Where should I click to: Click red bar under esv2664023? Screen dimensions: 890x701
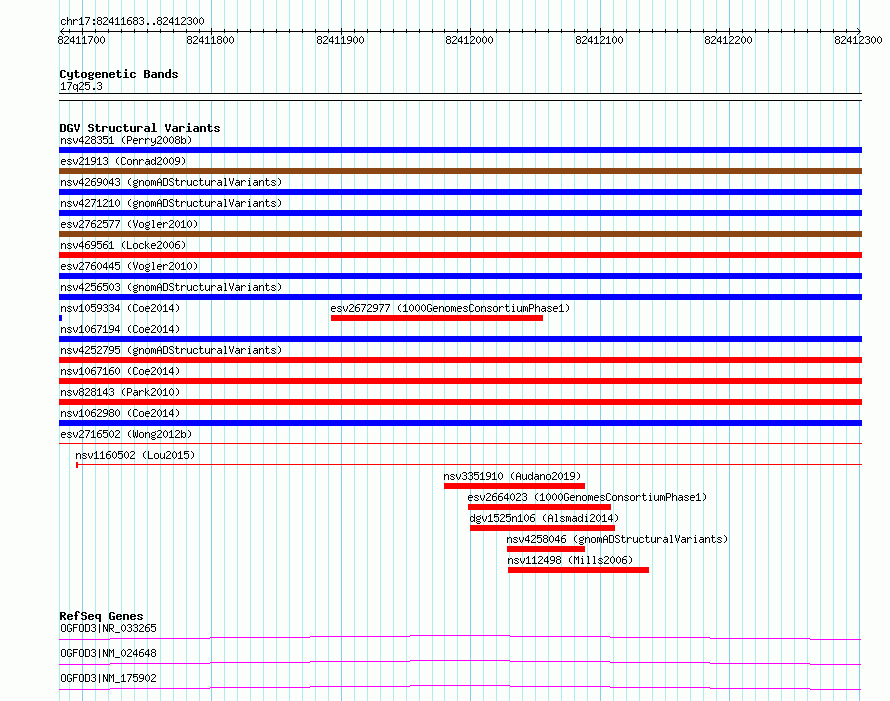tap(539, 507)
